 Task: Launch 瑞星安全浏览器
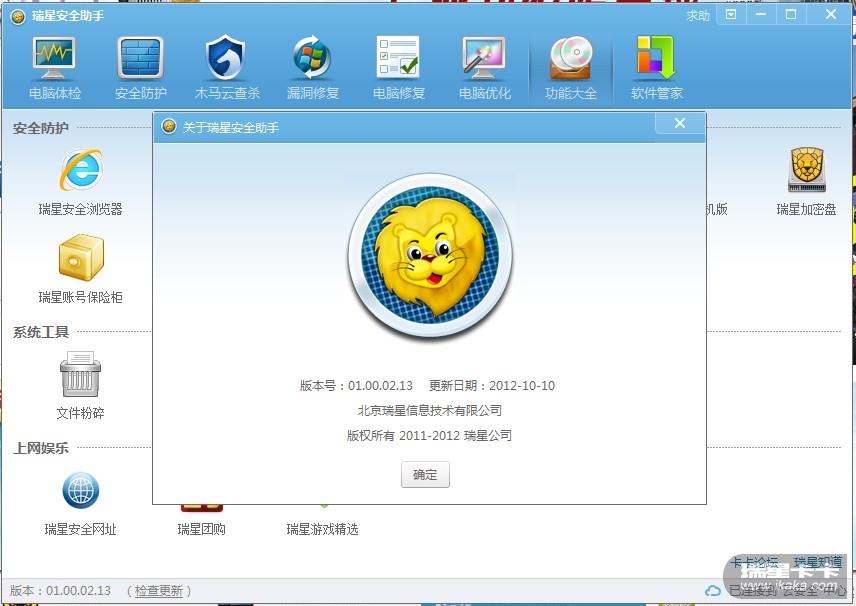[80, 182]
